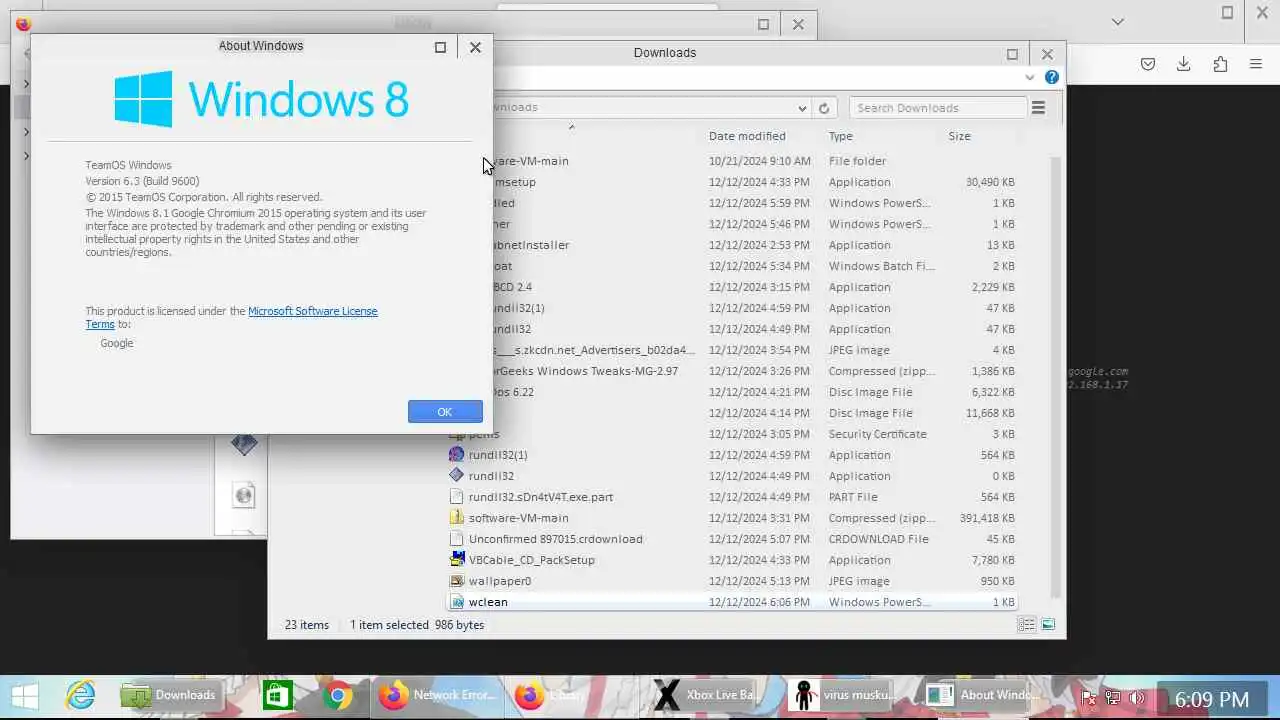
Task: Open the volume speaker tray icon
Action: 1136,697
